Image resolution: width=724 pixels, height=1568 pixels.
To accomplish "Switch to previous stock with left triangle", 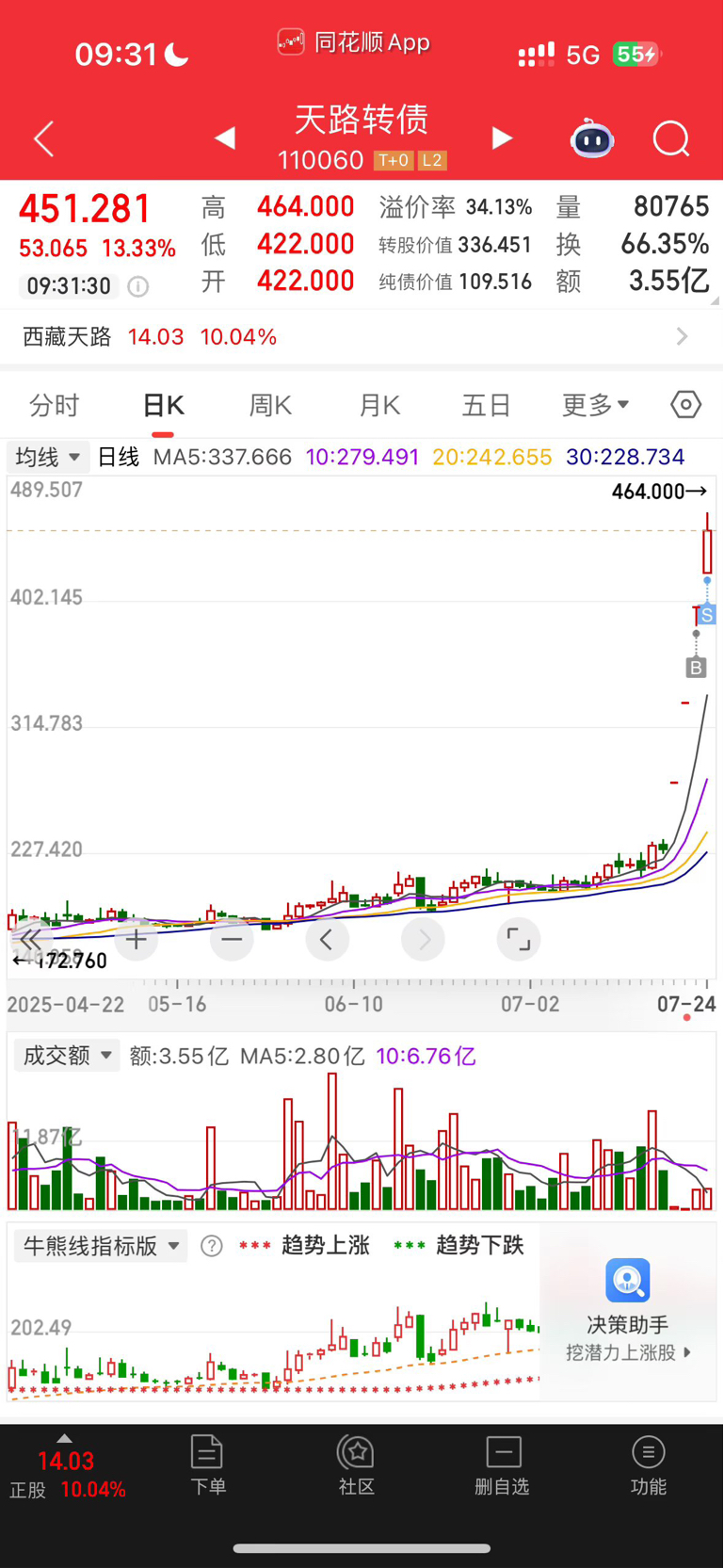I will point(224,138).
